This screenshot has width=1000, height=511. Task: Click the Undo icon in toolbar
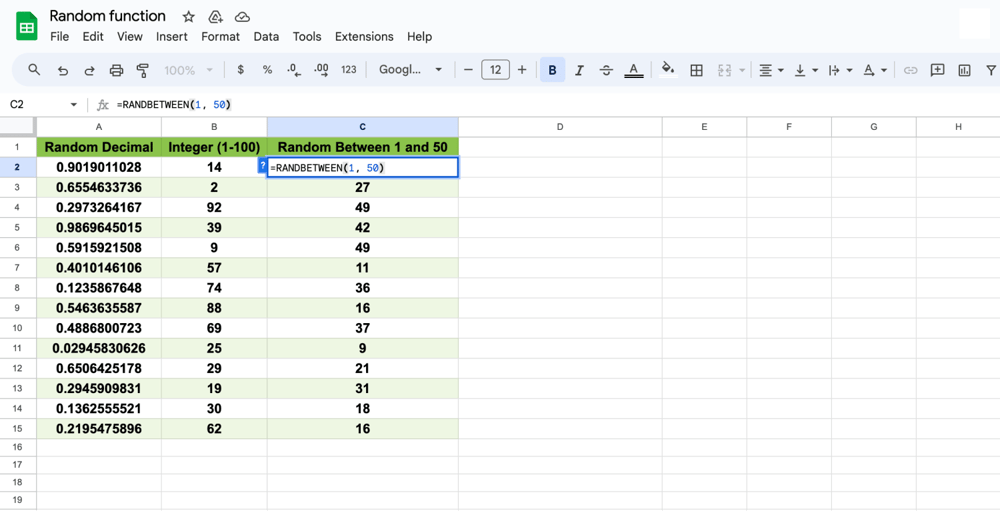click(63, 70)
